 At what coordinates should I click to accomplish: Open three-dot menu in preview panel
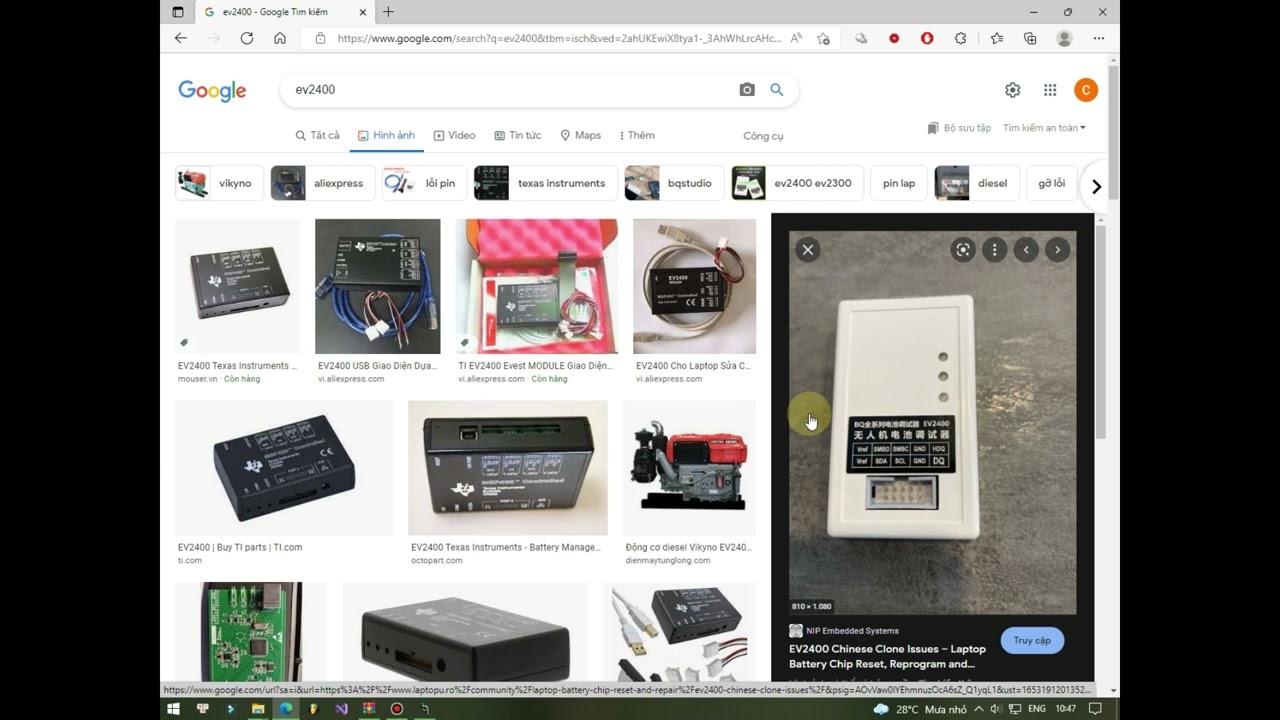pos(994,250)
